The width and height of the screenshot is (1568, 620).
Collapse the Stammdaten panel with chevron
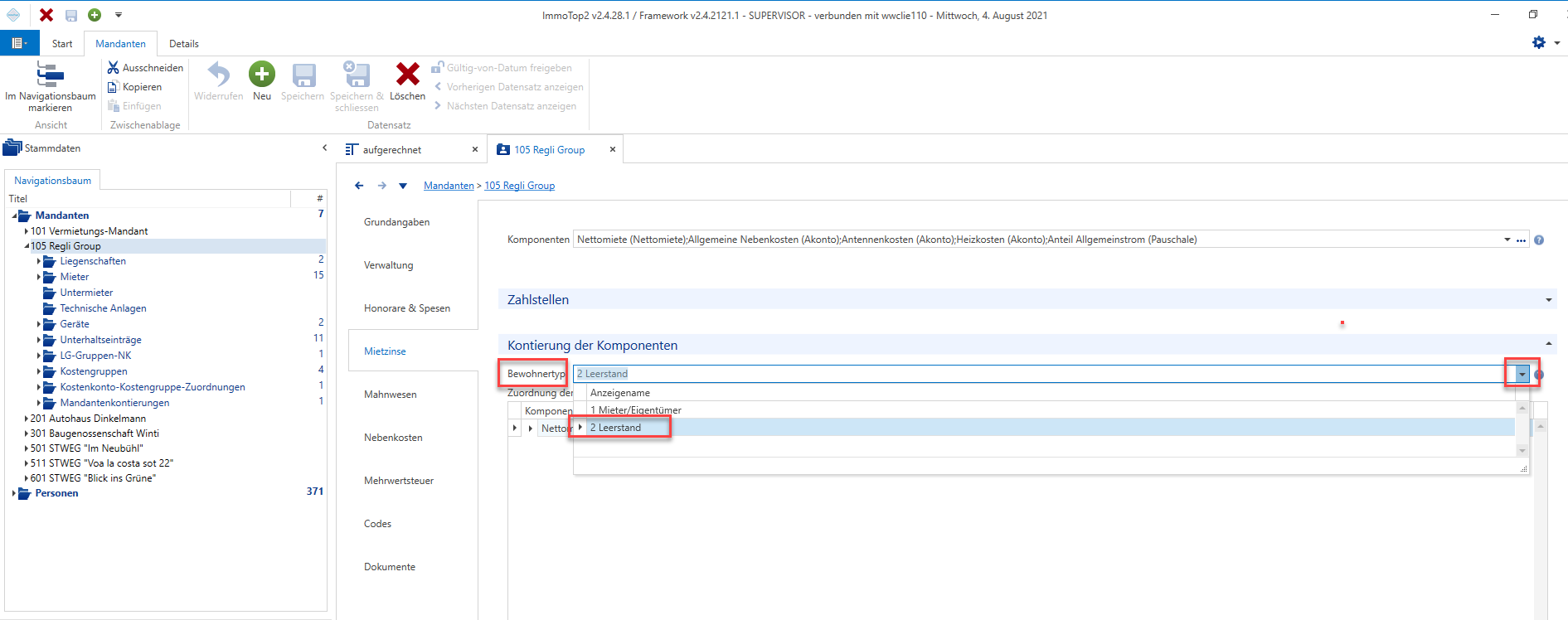pos(324,148)
